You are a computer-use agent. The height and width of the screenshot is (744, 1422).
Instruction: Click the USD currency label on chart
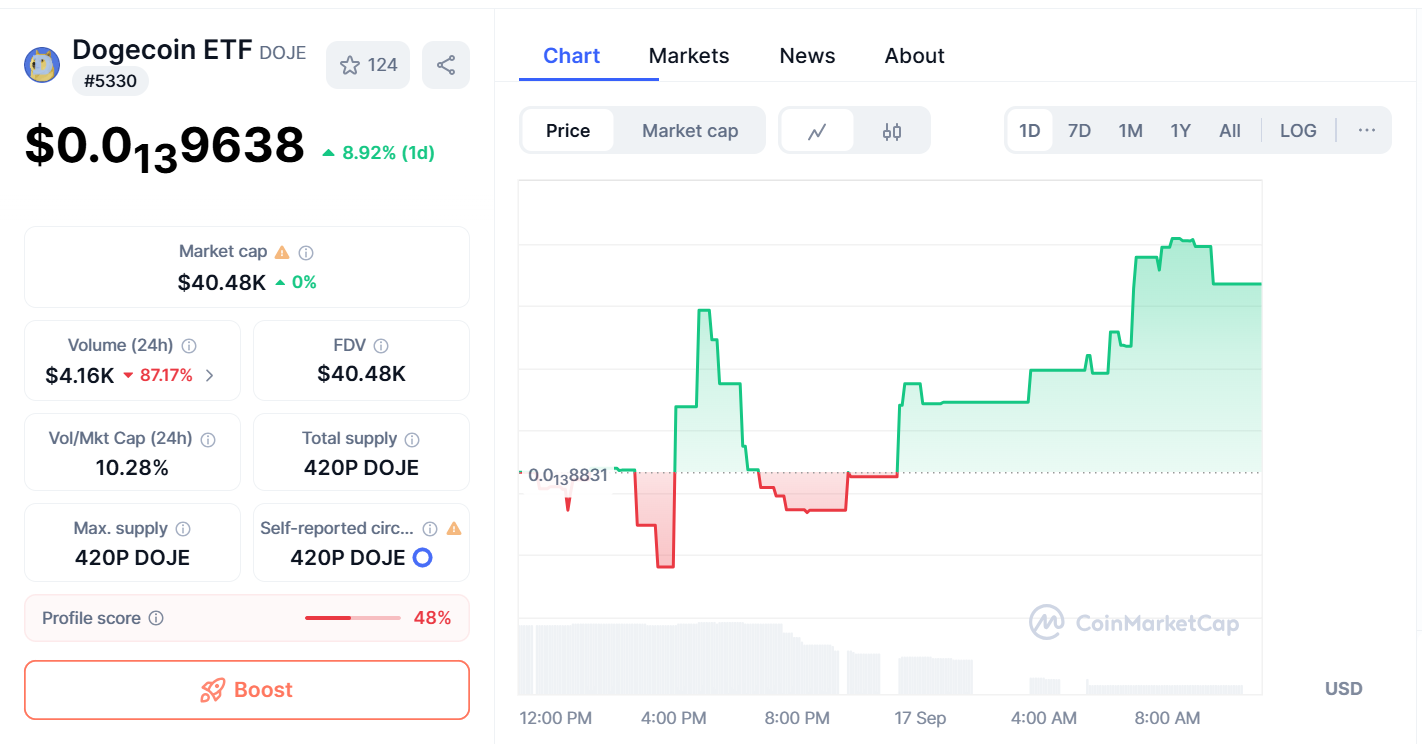click(x=1343, y=689)
